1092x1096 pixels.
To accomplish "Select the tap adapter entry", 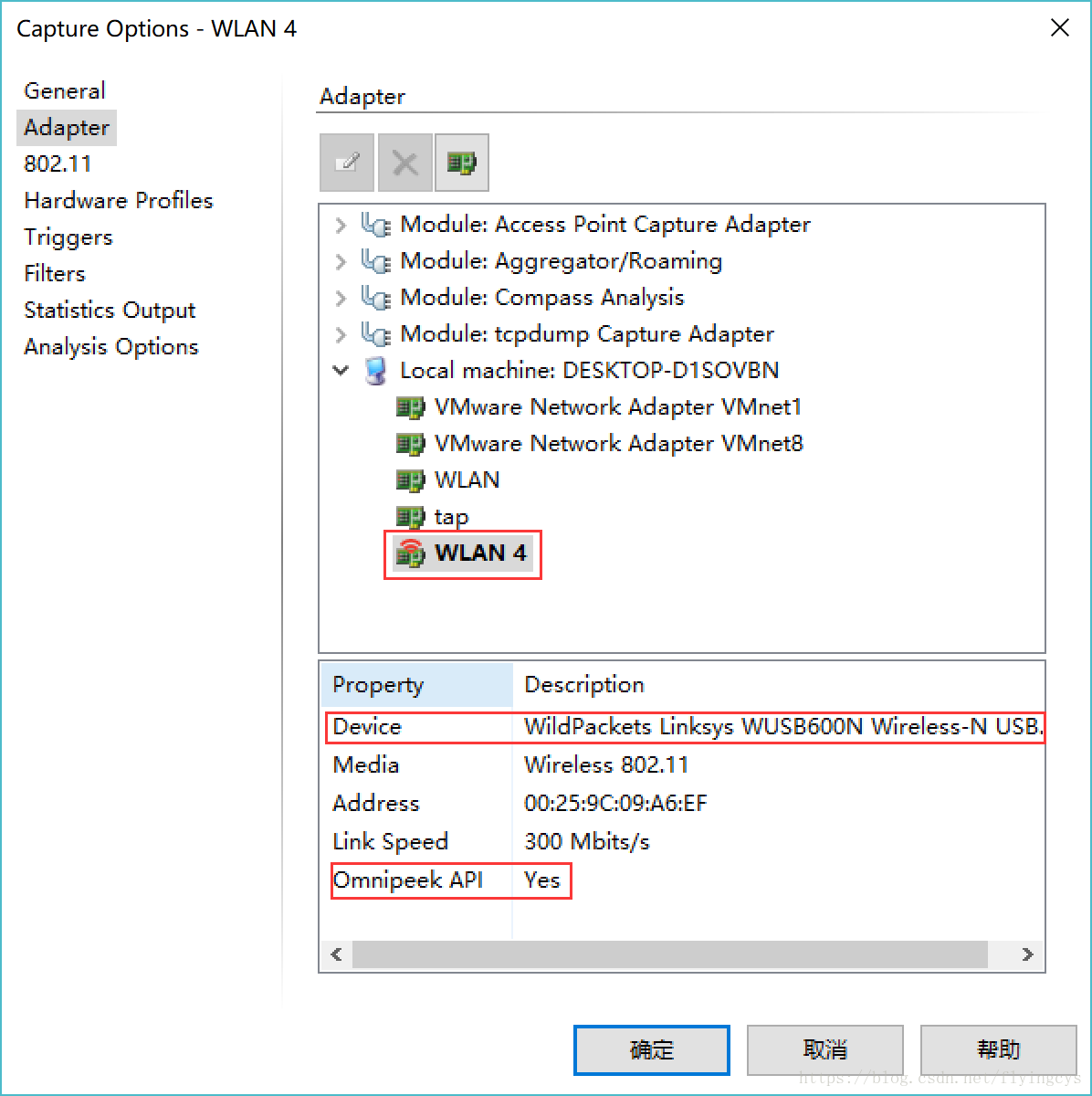I will coord(451,517).
